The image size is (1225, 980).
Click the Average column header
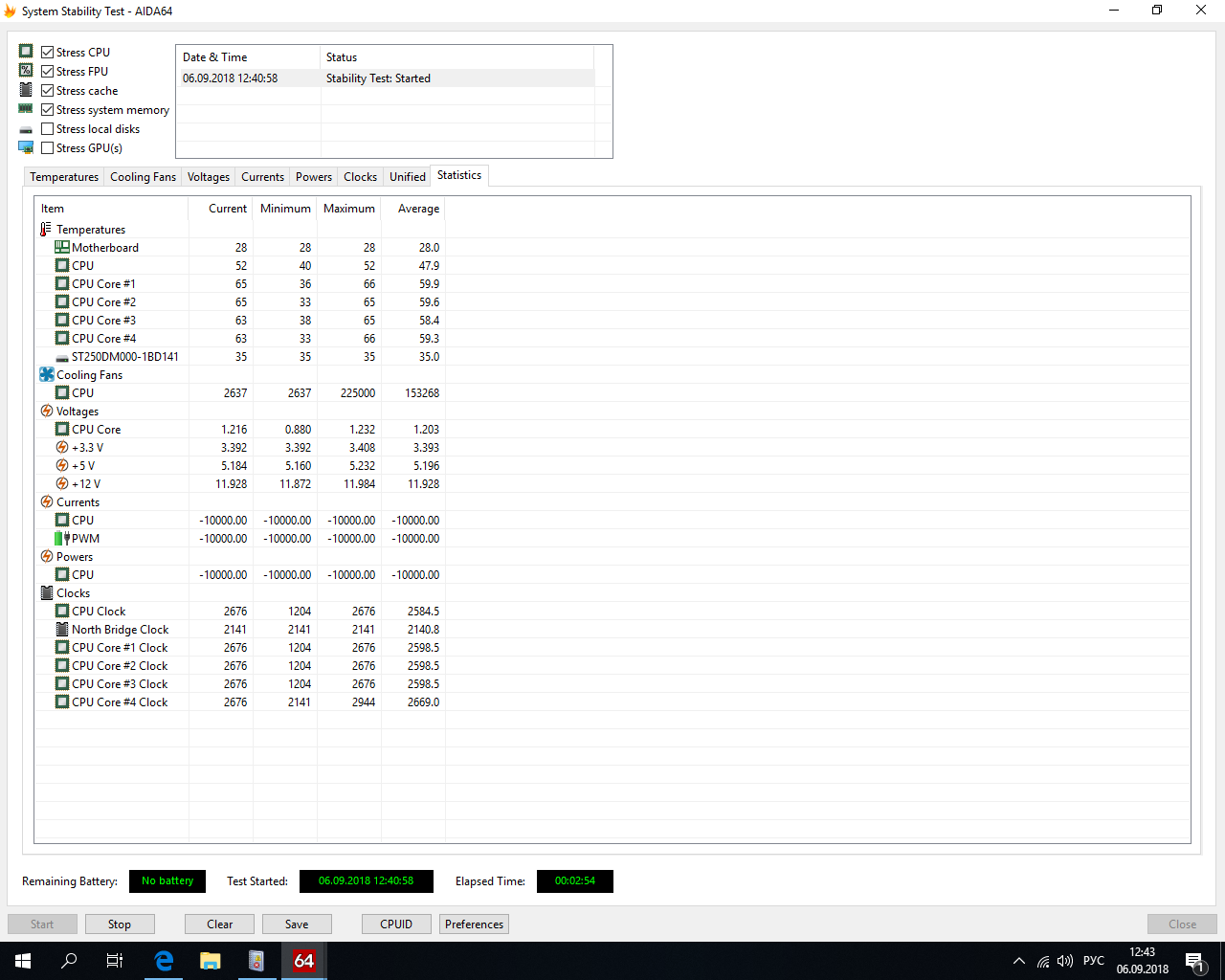(x=413, y=209)
